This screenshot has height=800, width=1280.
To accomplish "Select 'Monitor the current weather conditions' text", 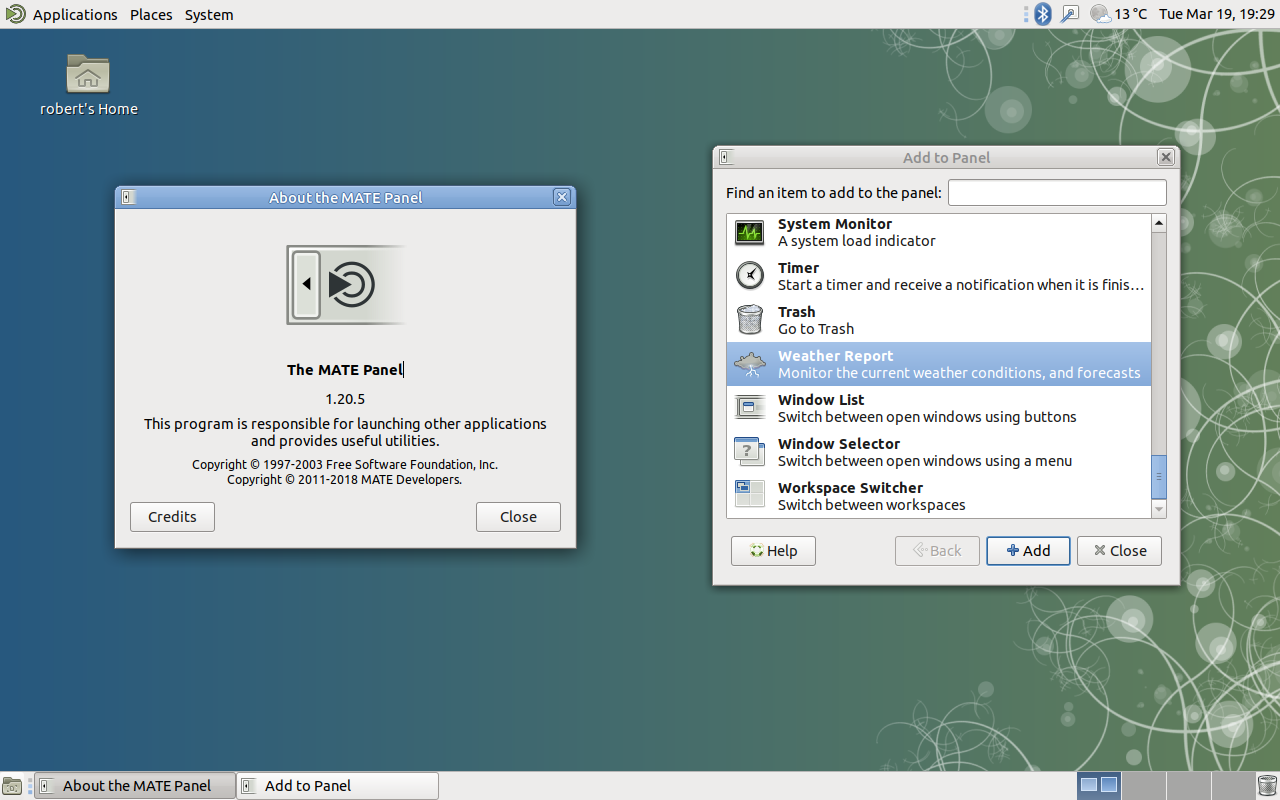I will [959, 373].
